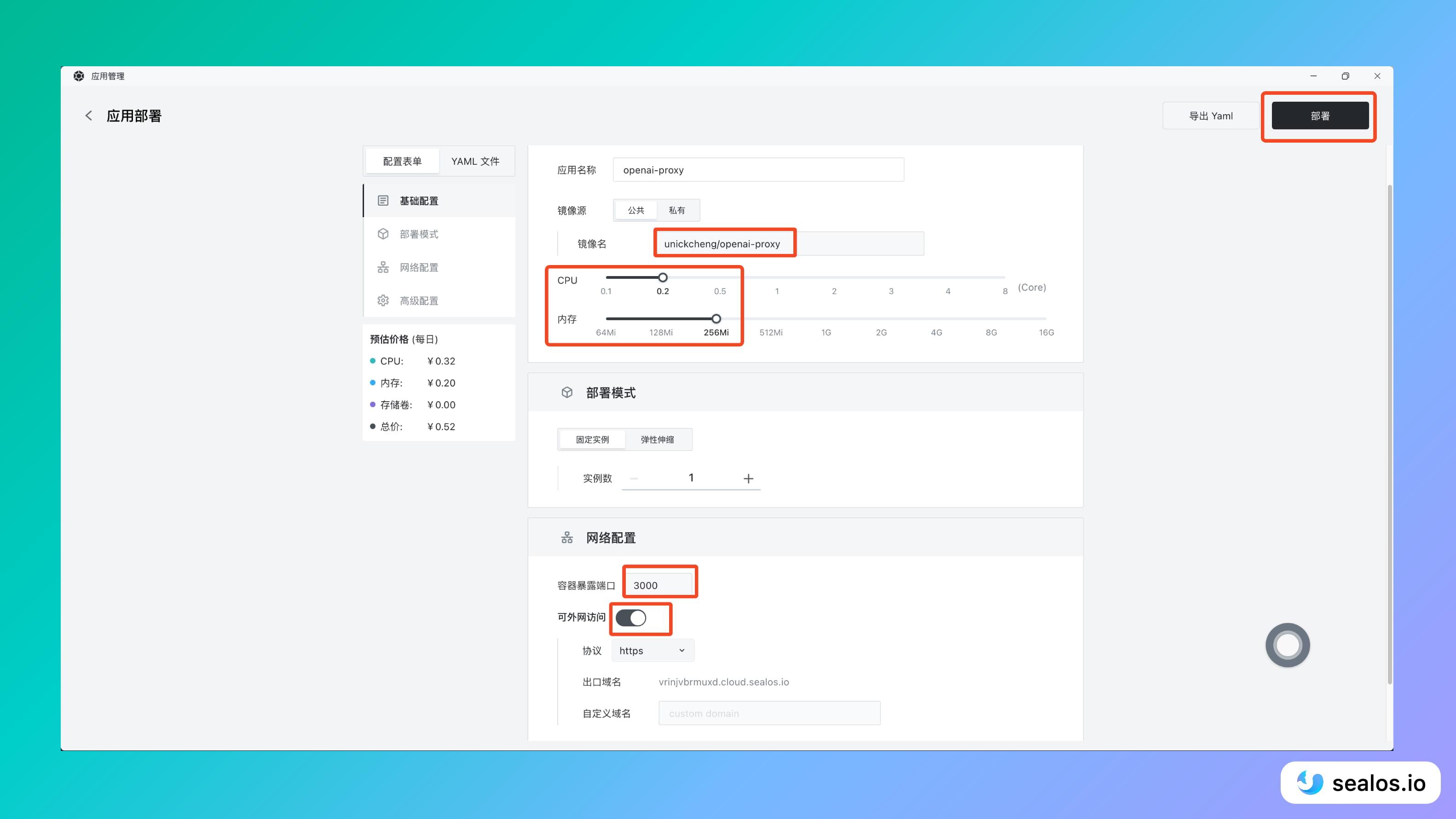This screenshot has height=819, width=1456.
Task: Select the 网络配置 sidebar icon
Action: tap(383, 267)
